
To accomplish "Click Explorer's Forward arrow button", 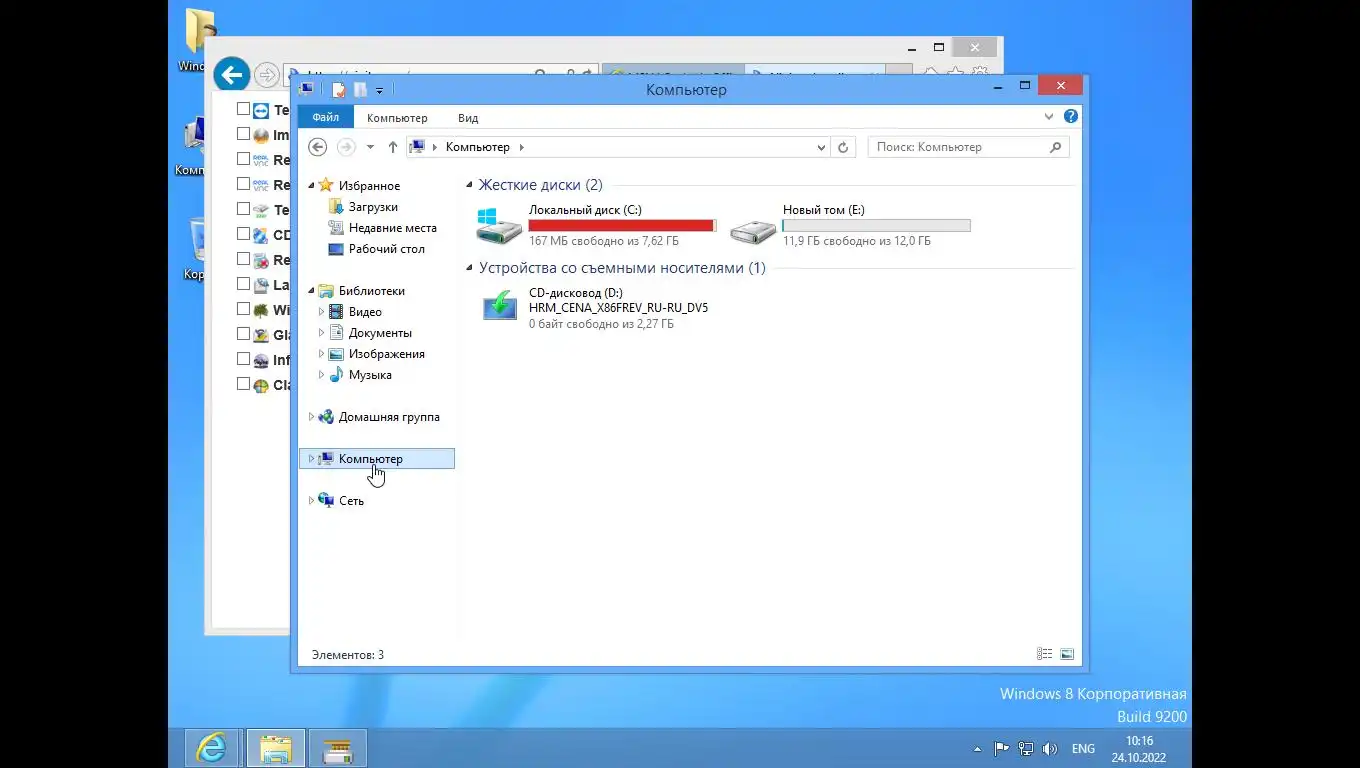I will tap(346, 147).
